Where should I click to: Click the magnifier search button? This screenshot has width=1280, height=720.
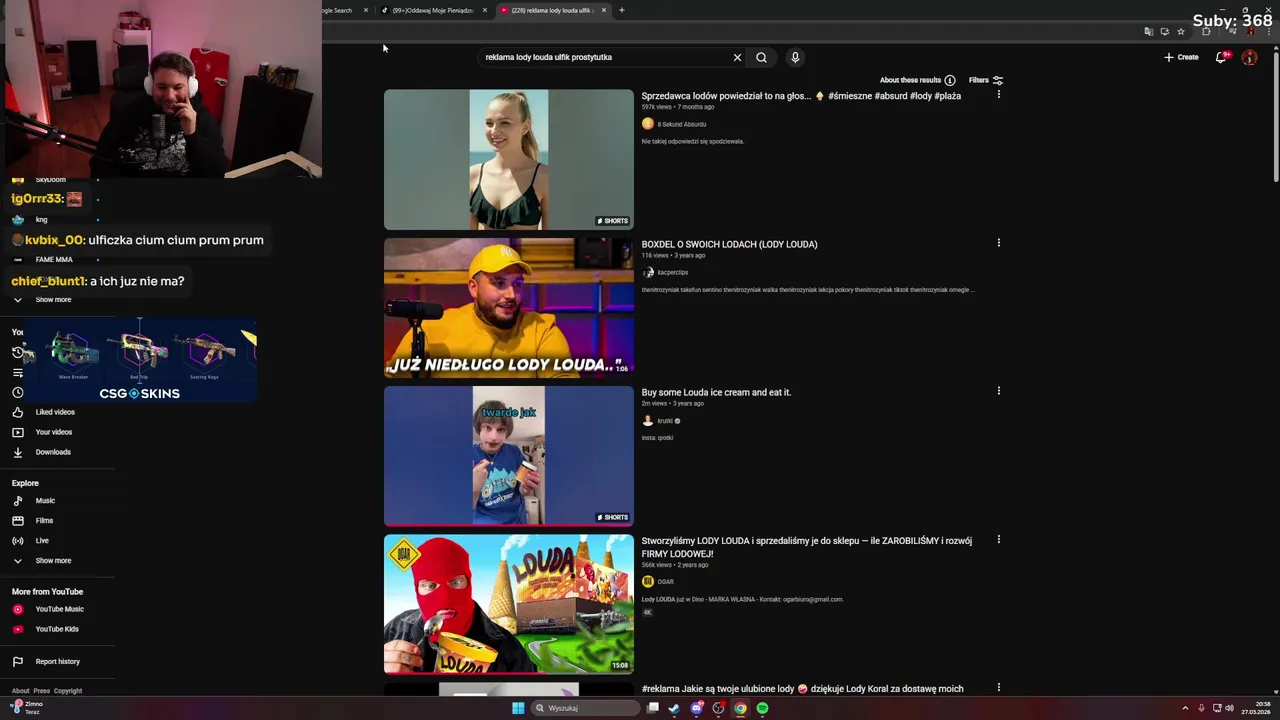(761, 57)
